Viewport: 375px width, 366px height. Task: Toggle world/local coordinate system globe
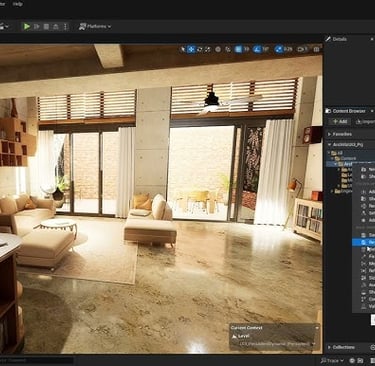click(218, 49)
